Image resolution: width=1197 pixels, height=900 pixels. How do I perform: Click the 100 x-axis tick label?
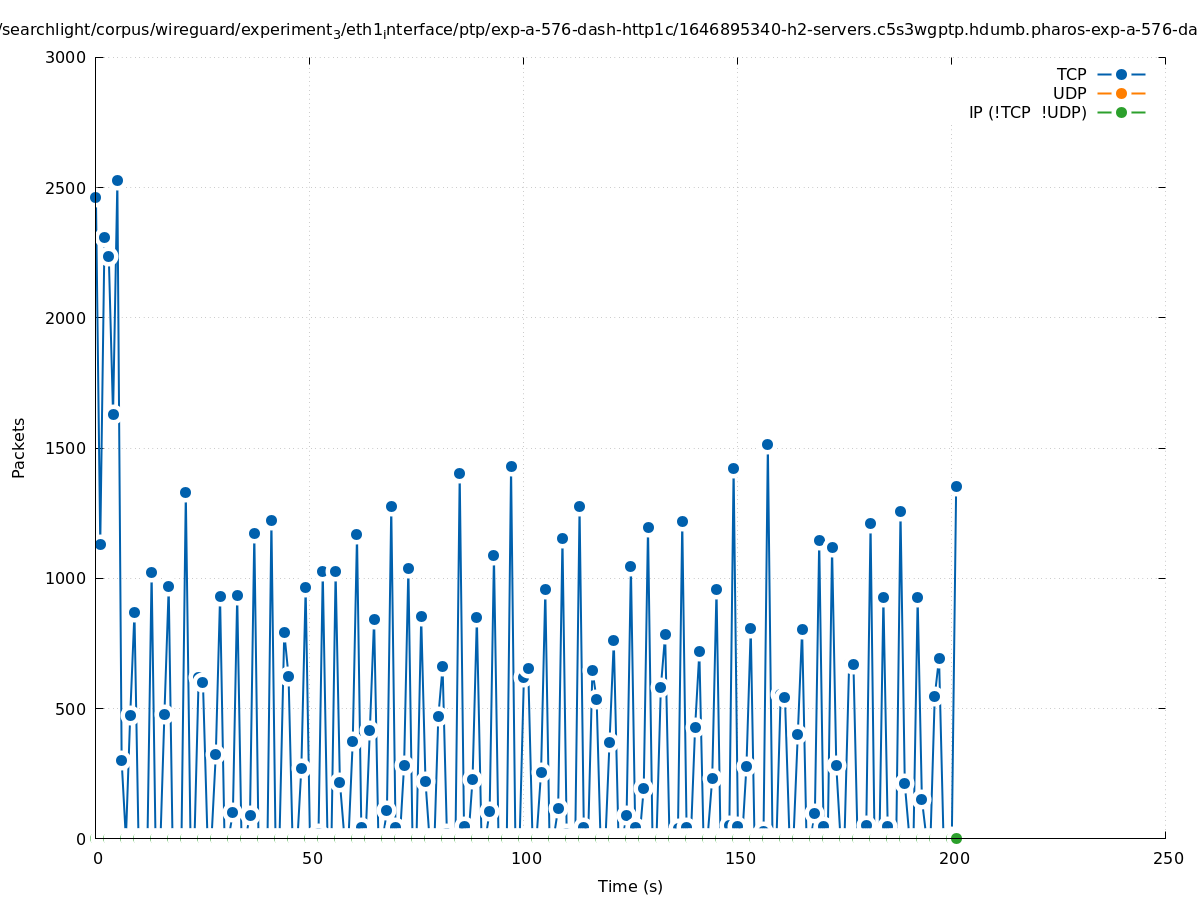[524, 859]
